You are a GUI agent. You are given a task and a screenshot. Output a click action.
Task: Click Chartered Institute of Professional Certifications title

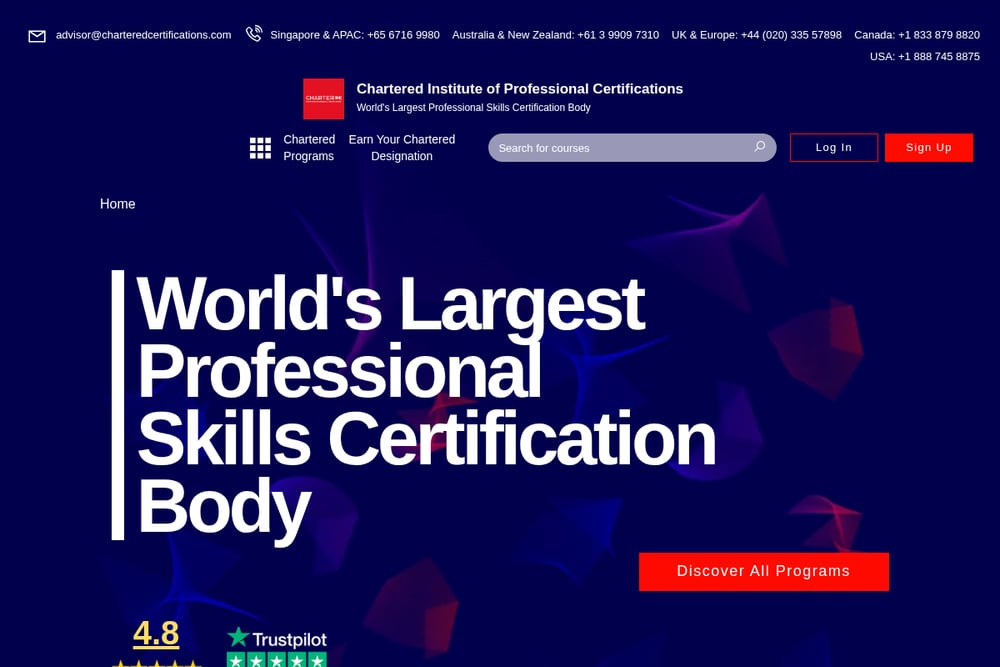[519, 89]
